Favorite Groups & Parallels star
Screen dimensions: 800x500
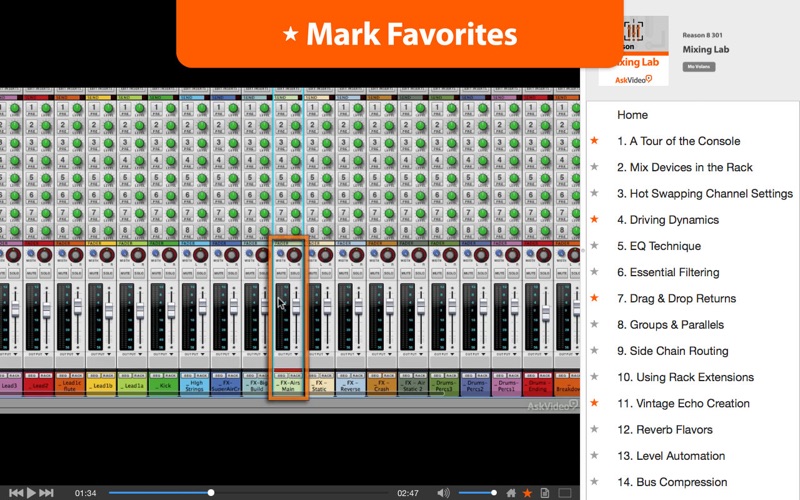(x=594, y=324)
